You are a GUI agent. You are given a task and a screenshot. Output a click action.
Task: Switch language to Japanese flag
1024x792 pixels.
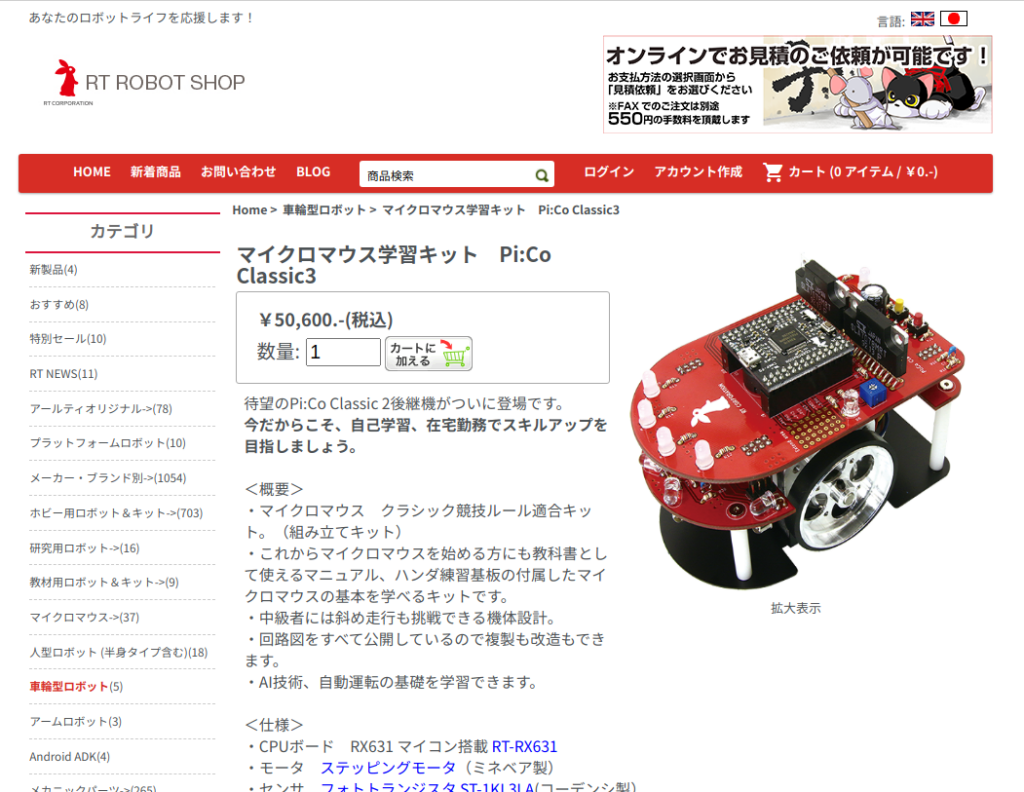tap(953, 19)
